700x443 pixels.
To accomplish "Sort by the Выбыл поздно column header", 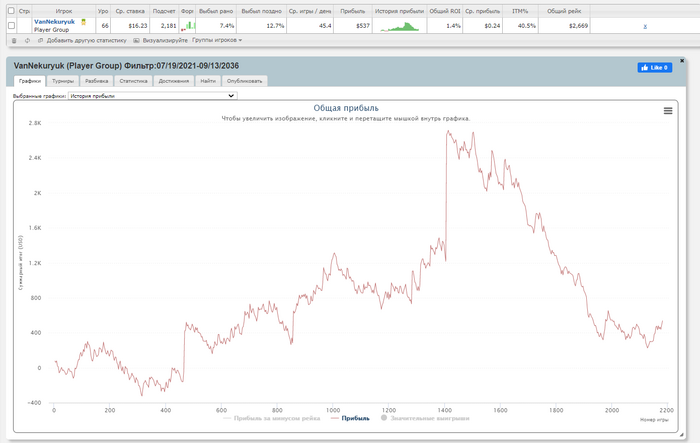I will pos(262,11).
